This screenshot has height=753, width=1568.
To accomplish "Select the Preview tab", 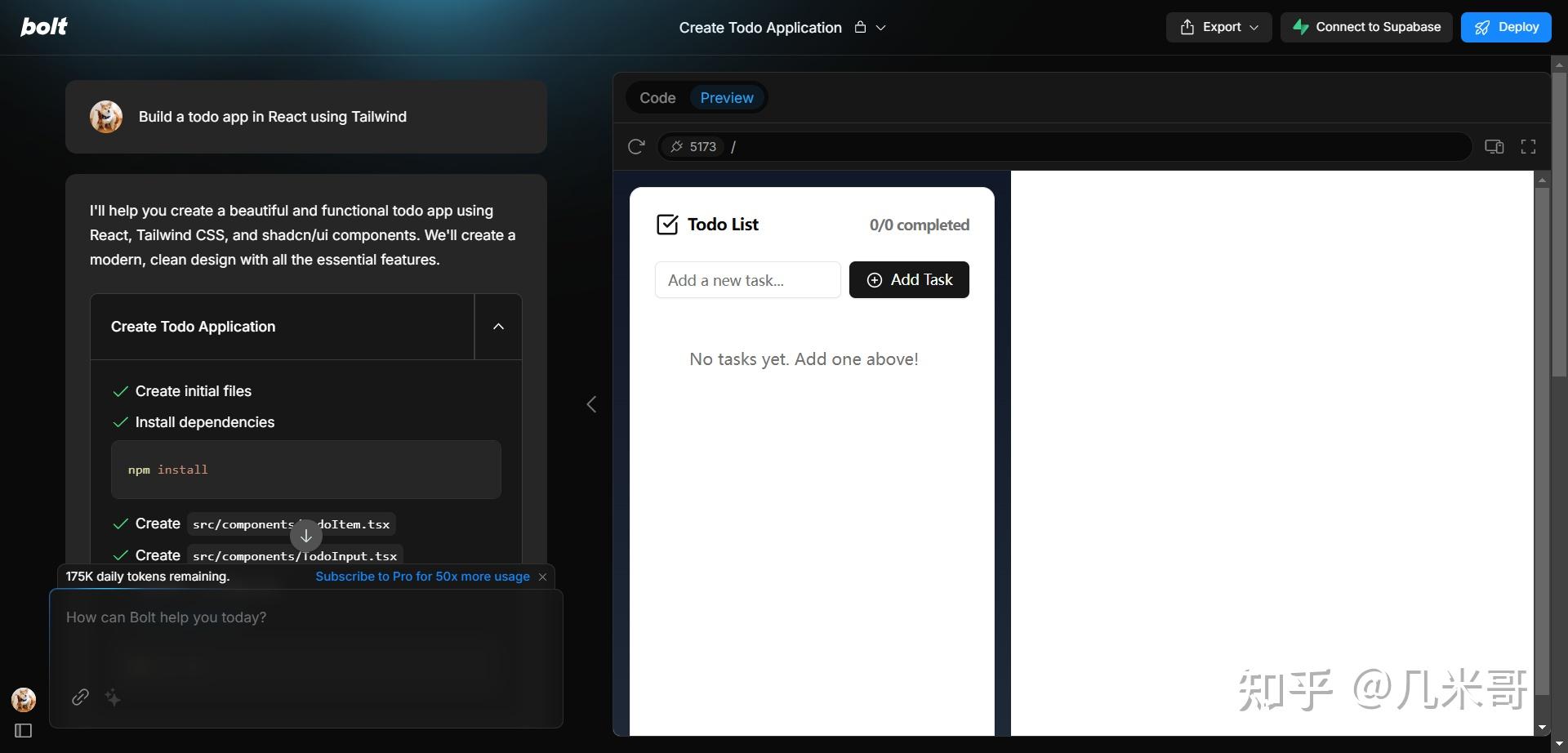I will click(x=727, y=98).
